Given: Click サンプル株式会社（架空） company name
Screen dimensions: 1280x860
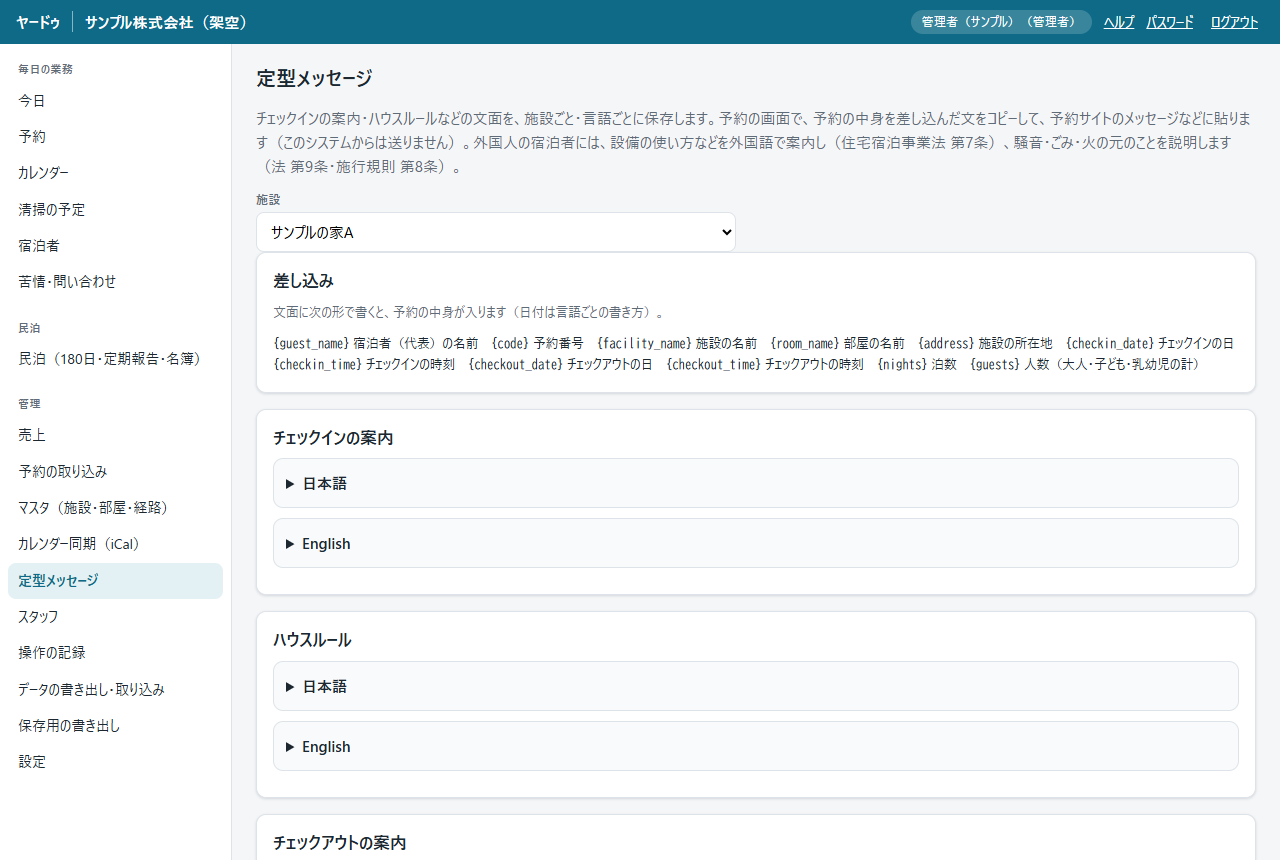Looking at the screenshot, I should (166, 22).
